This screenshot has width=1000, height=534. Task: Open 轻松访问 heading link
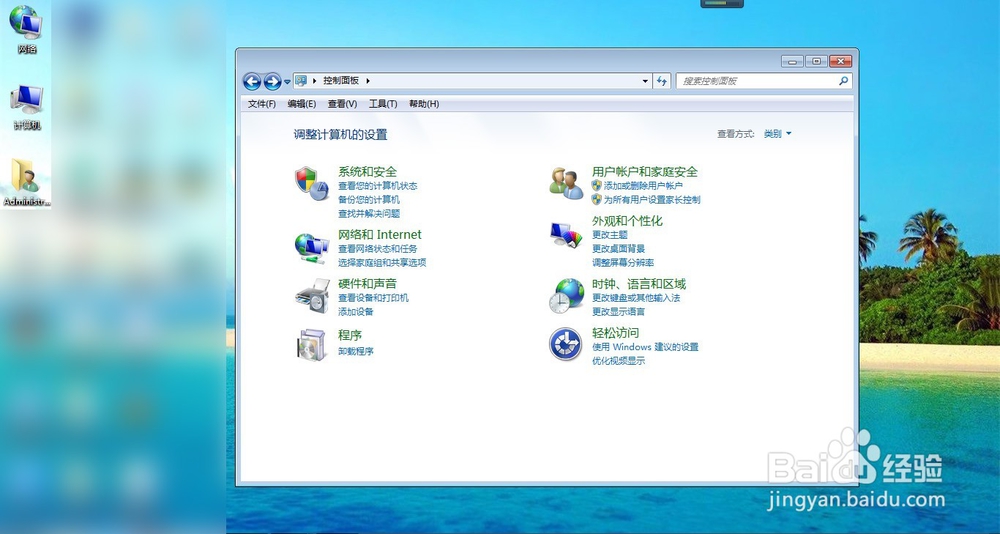tap(615, 333)
